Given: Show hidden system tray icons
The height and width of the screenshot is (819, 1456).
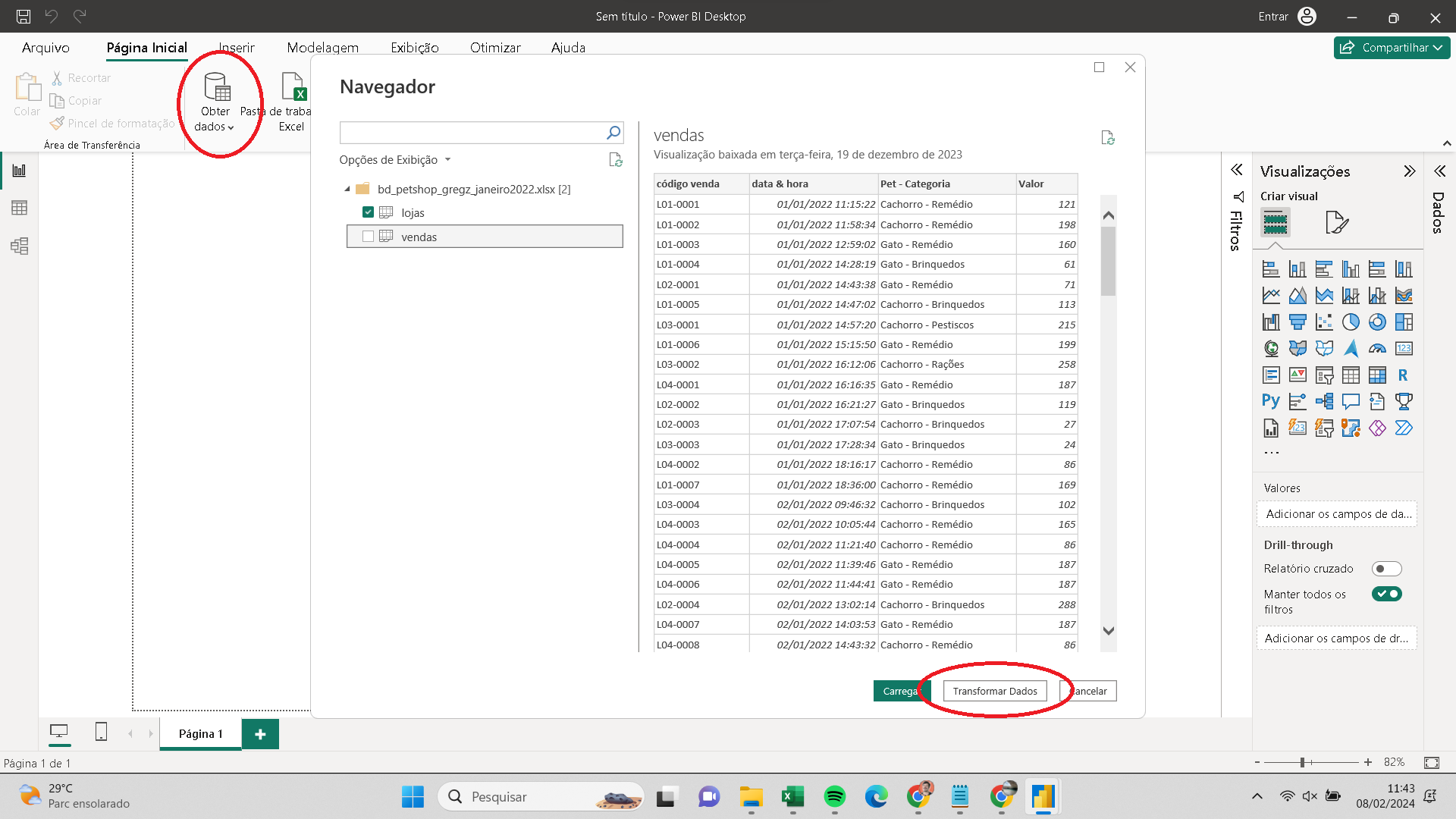Looking at the screenshot, I should [1257, 796].
